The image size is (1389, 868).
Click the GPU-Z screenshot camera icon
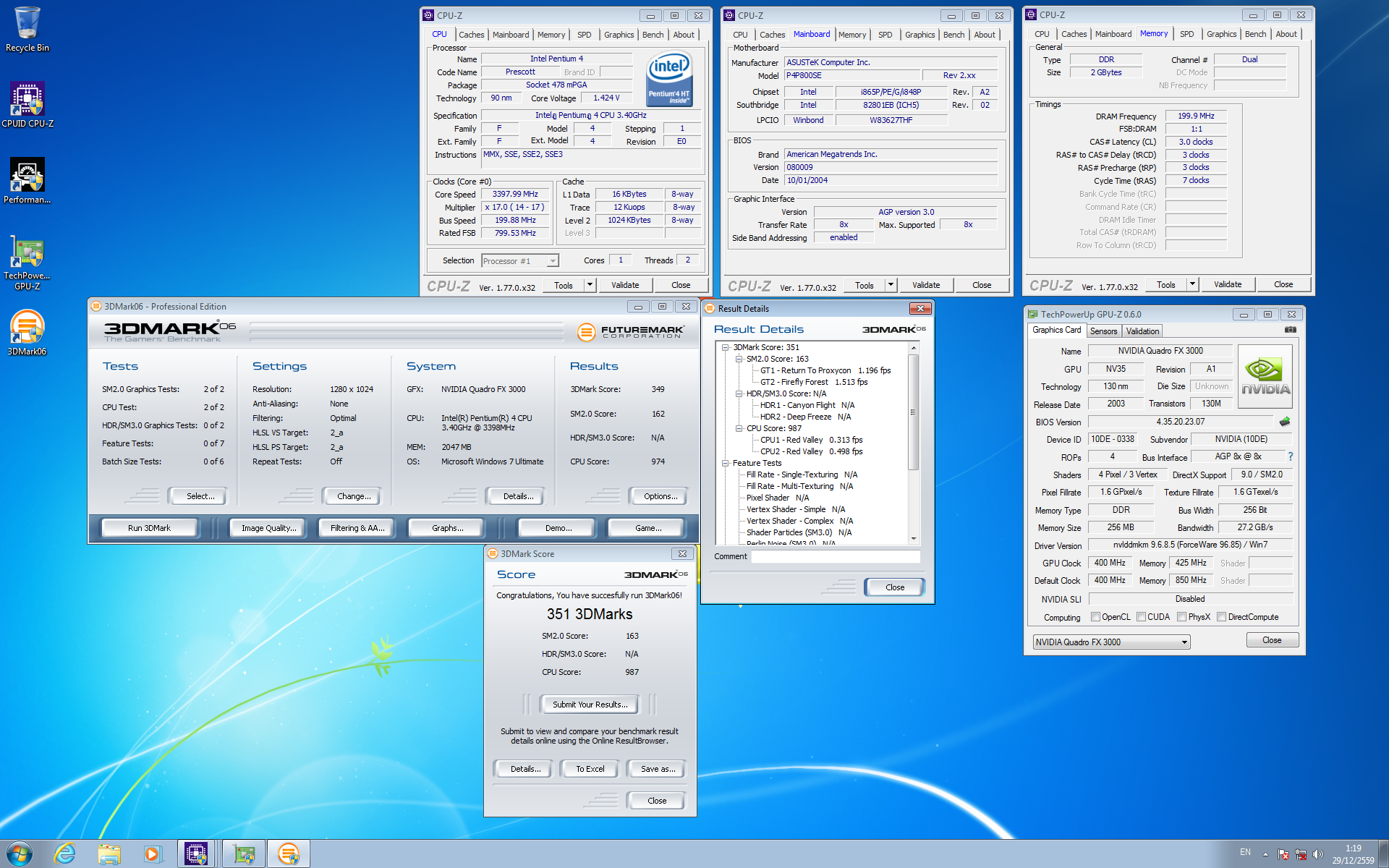(1290, 330)
